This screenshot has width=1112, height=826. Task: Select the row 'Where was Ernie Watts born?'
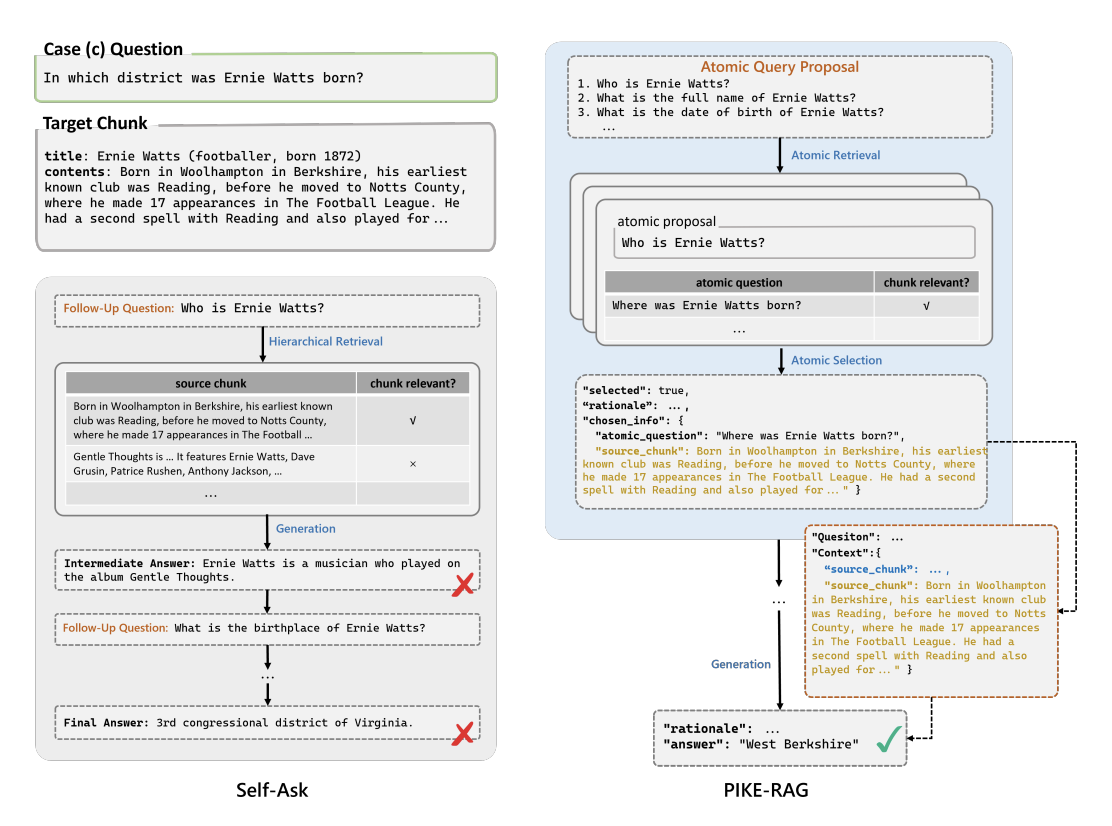791,306
